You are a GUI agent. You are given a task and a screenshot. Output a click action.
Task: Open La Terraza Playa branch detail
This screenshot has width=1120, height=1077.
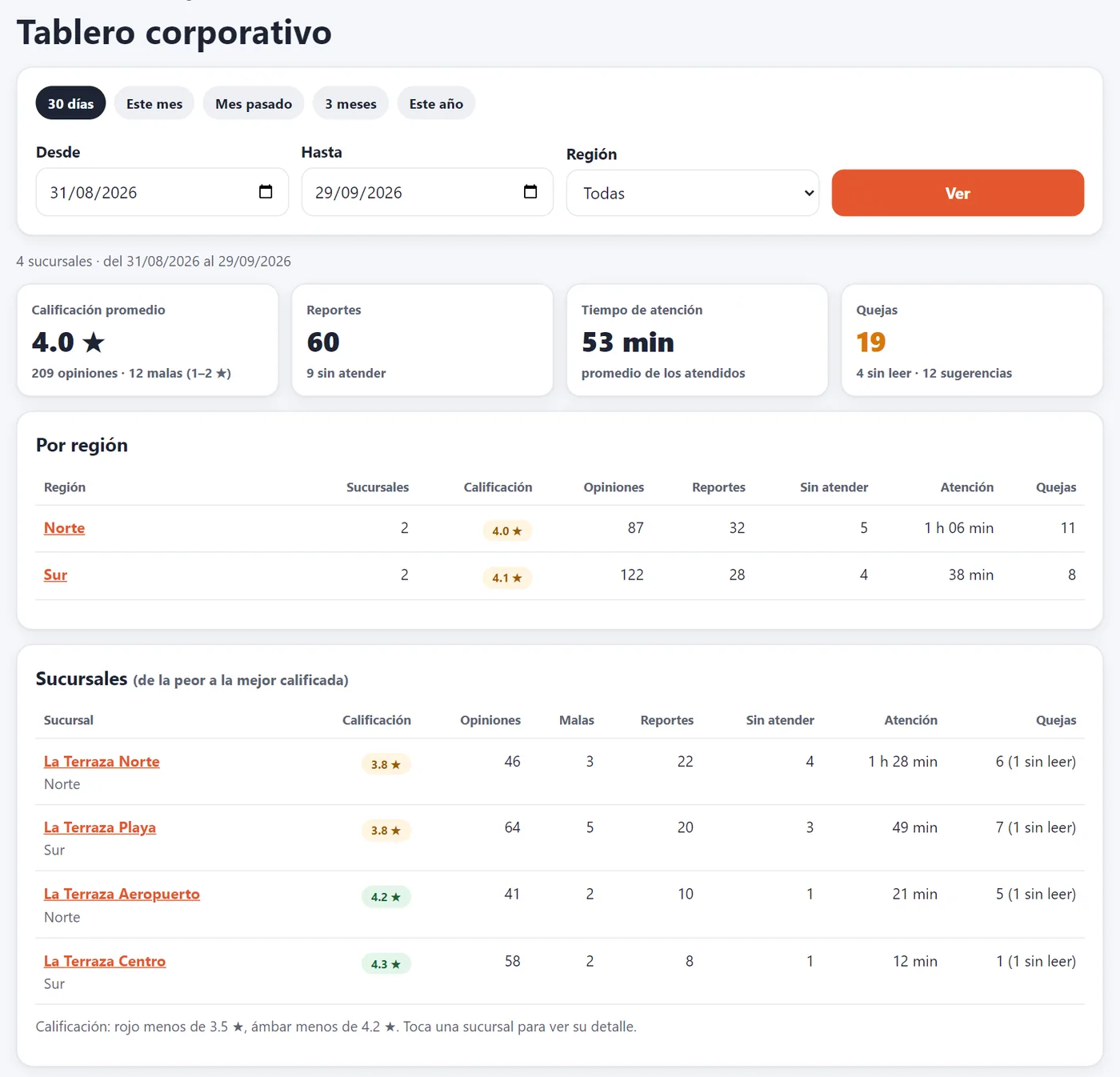pyautogui.click(x=100, y=827)
